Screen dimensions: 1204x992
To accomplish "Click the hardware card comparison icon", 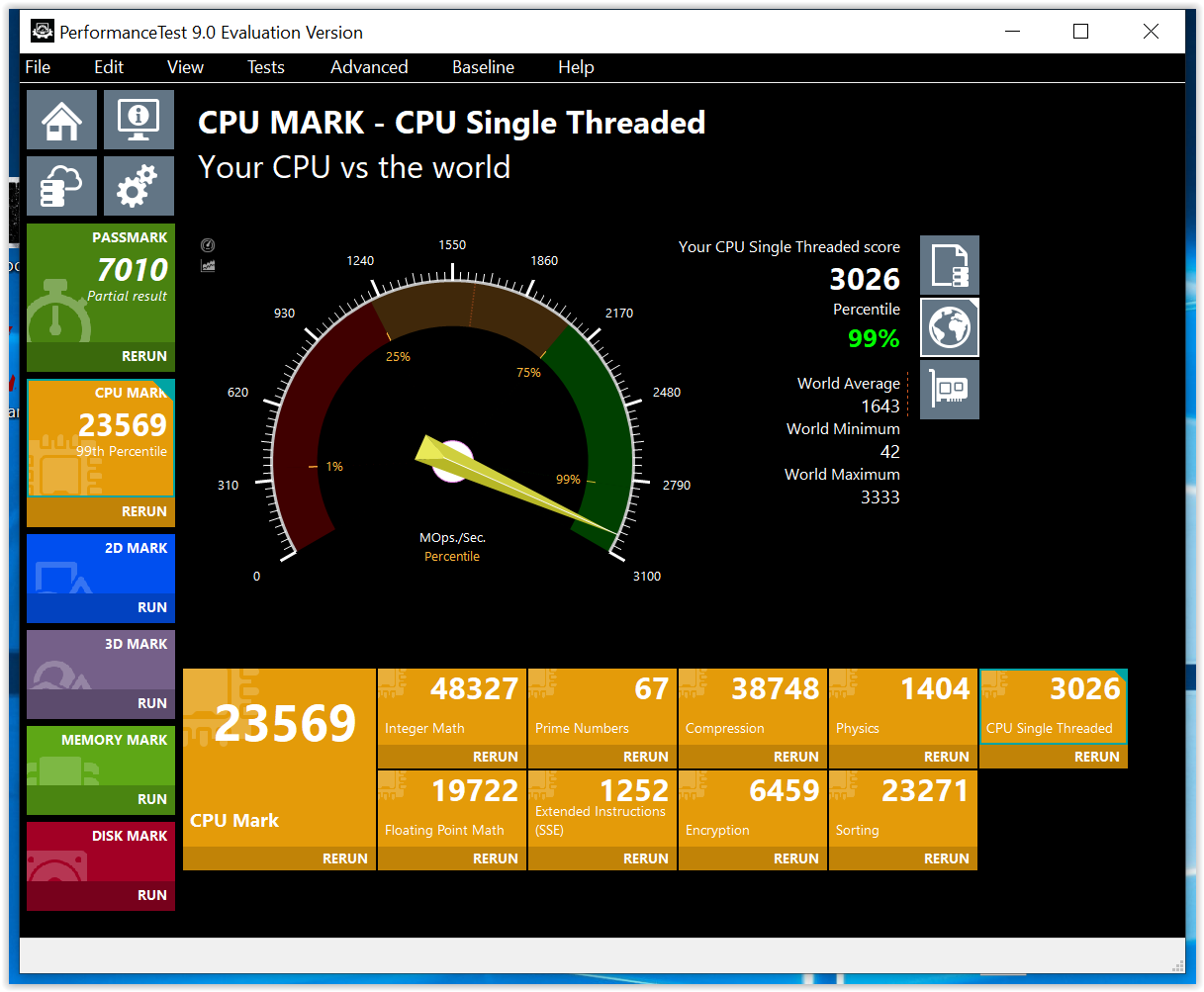I will 950,390.
